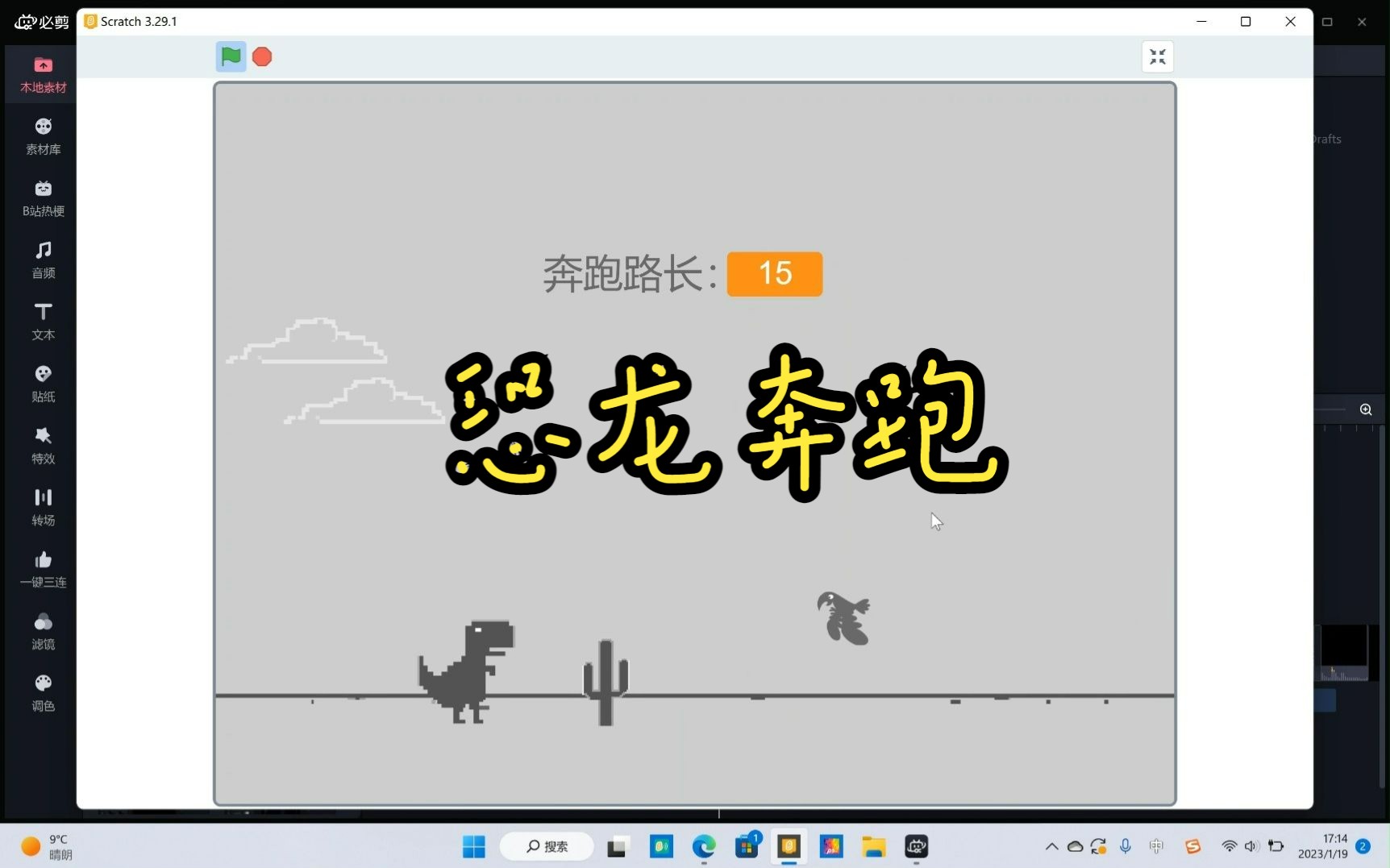Open the clock showing 17:14
1390x868 pixels.
pos(1322,846)
